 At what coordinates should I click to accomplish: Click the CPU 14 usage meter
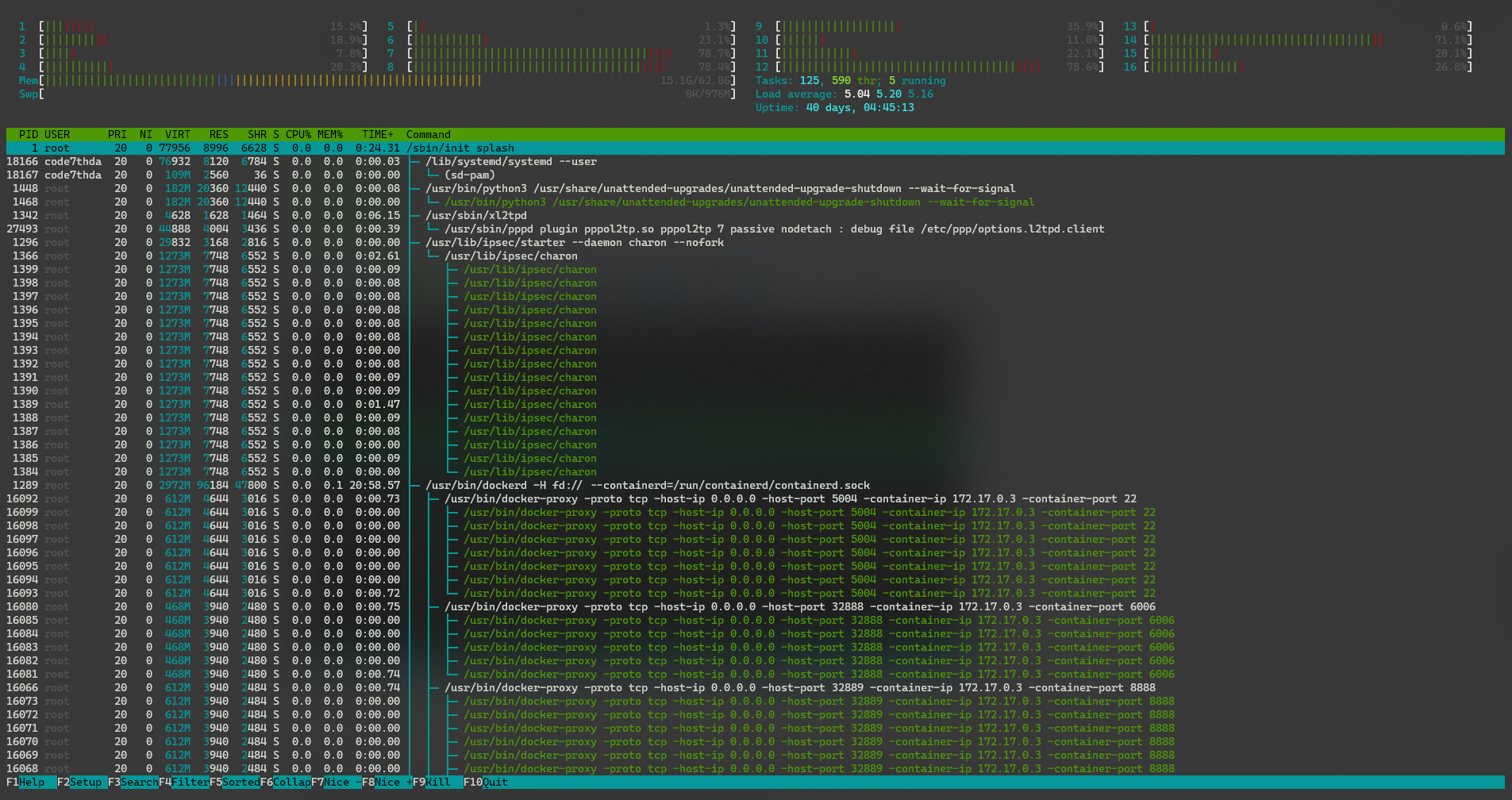[1298, 40]
